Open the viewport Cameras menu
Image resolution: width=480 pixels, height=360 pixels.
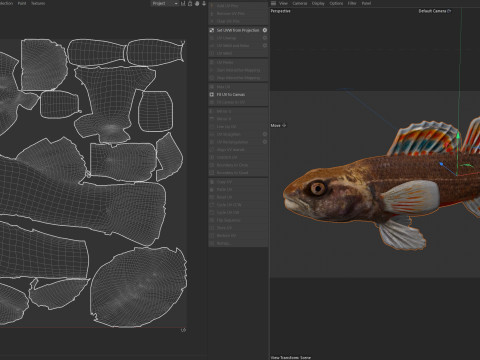click(x=300, y=3)
